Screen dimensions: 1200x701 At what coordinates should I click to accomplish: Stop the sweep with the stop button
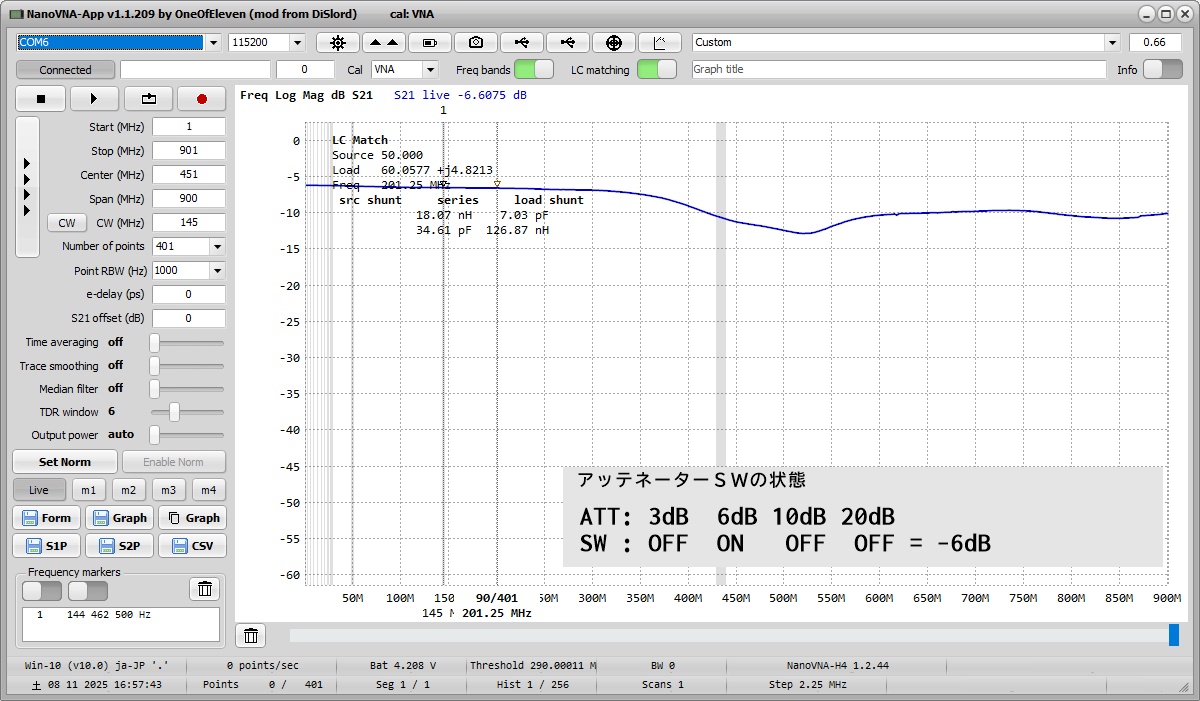click(41, 99)
